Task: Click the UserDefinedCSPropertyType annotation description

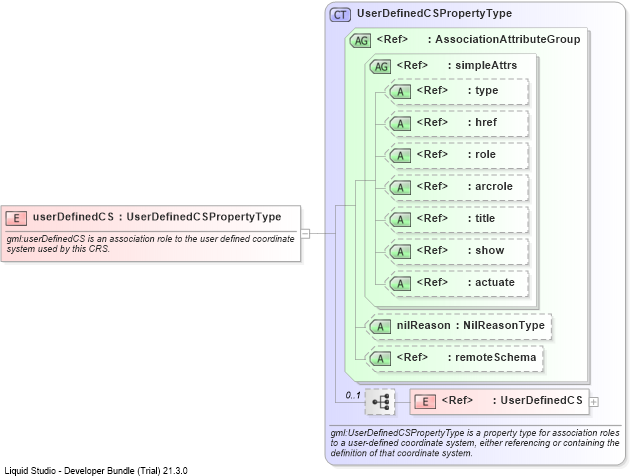Action: [475, 443]
